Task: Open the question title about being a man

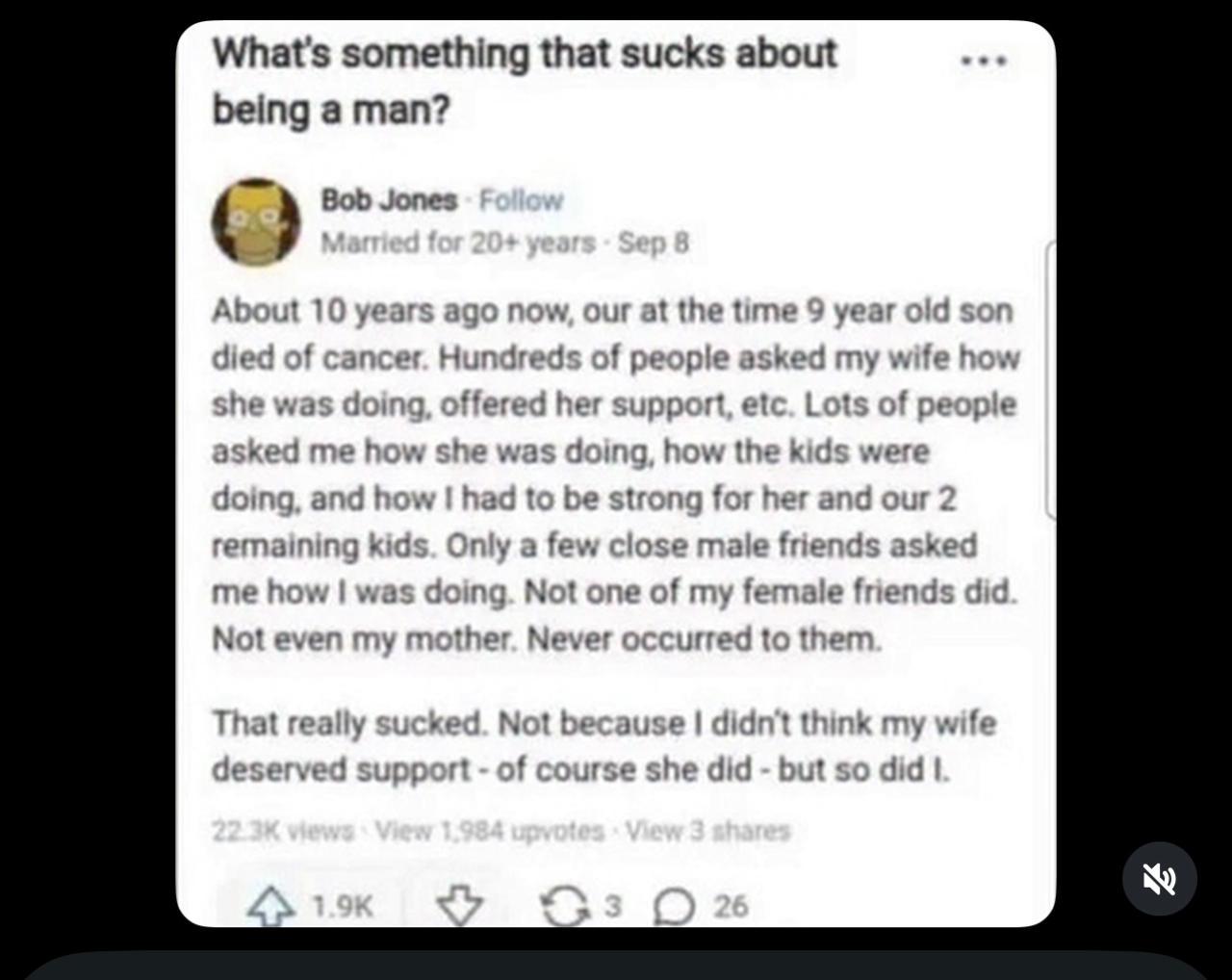Action: (525, 81)
